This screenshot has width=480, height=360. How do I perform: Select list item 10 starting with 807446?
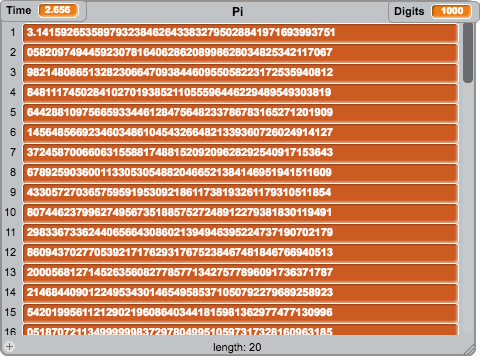pos(241,213)
